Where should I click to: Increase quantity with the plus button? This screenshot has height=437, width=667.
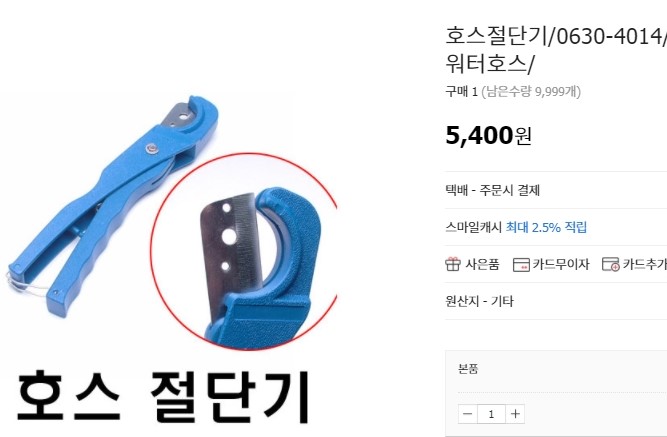tap(515, 414)
